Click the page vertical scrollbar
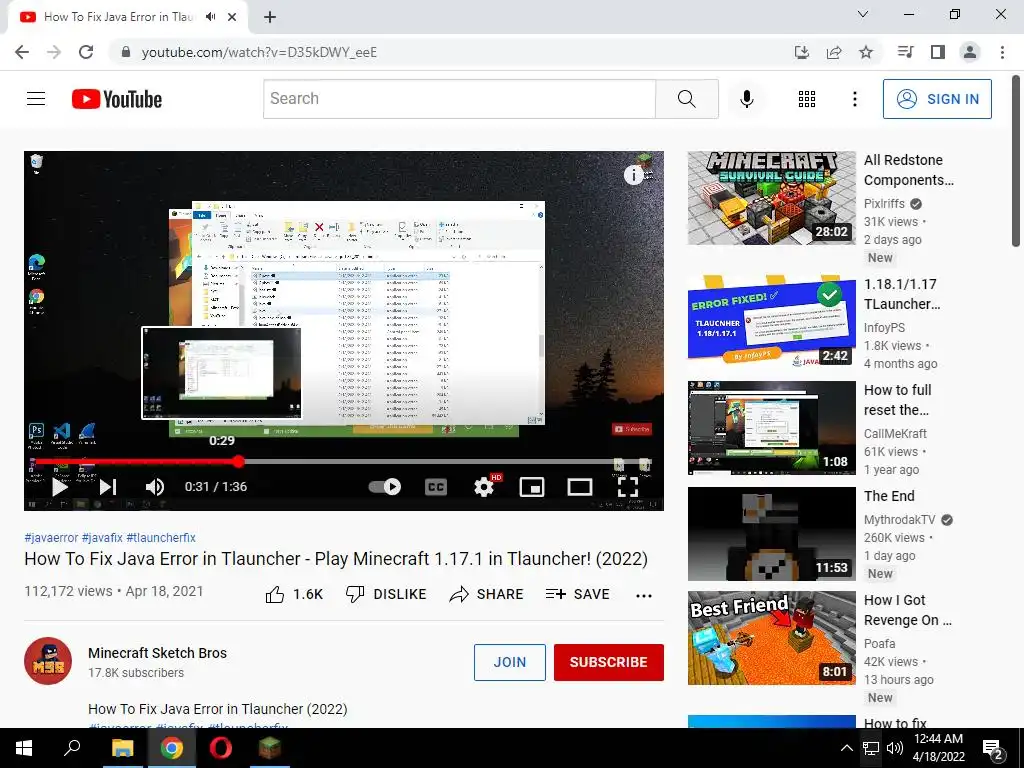The image size is (1024, 768). coord(1016,160)
